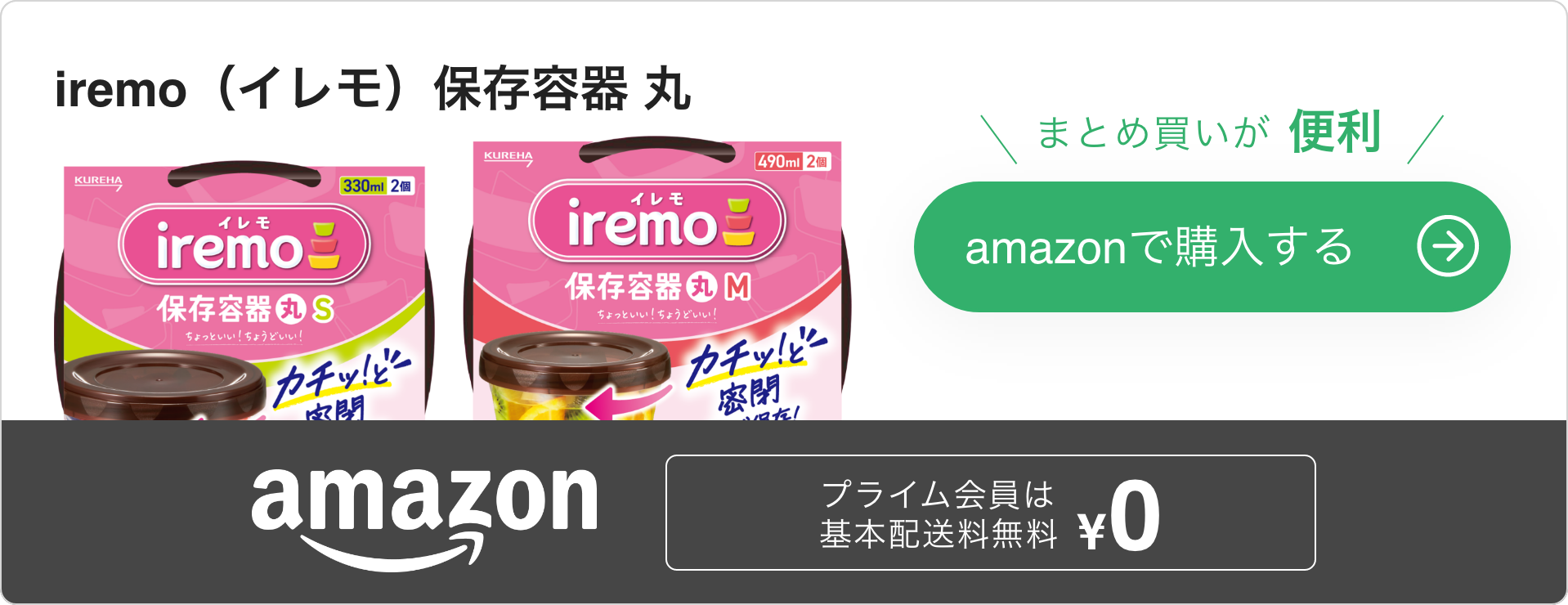Click the 保存容器 丸 M label

point(657,287)
